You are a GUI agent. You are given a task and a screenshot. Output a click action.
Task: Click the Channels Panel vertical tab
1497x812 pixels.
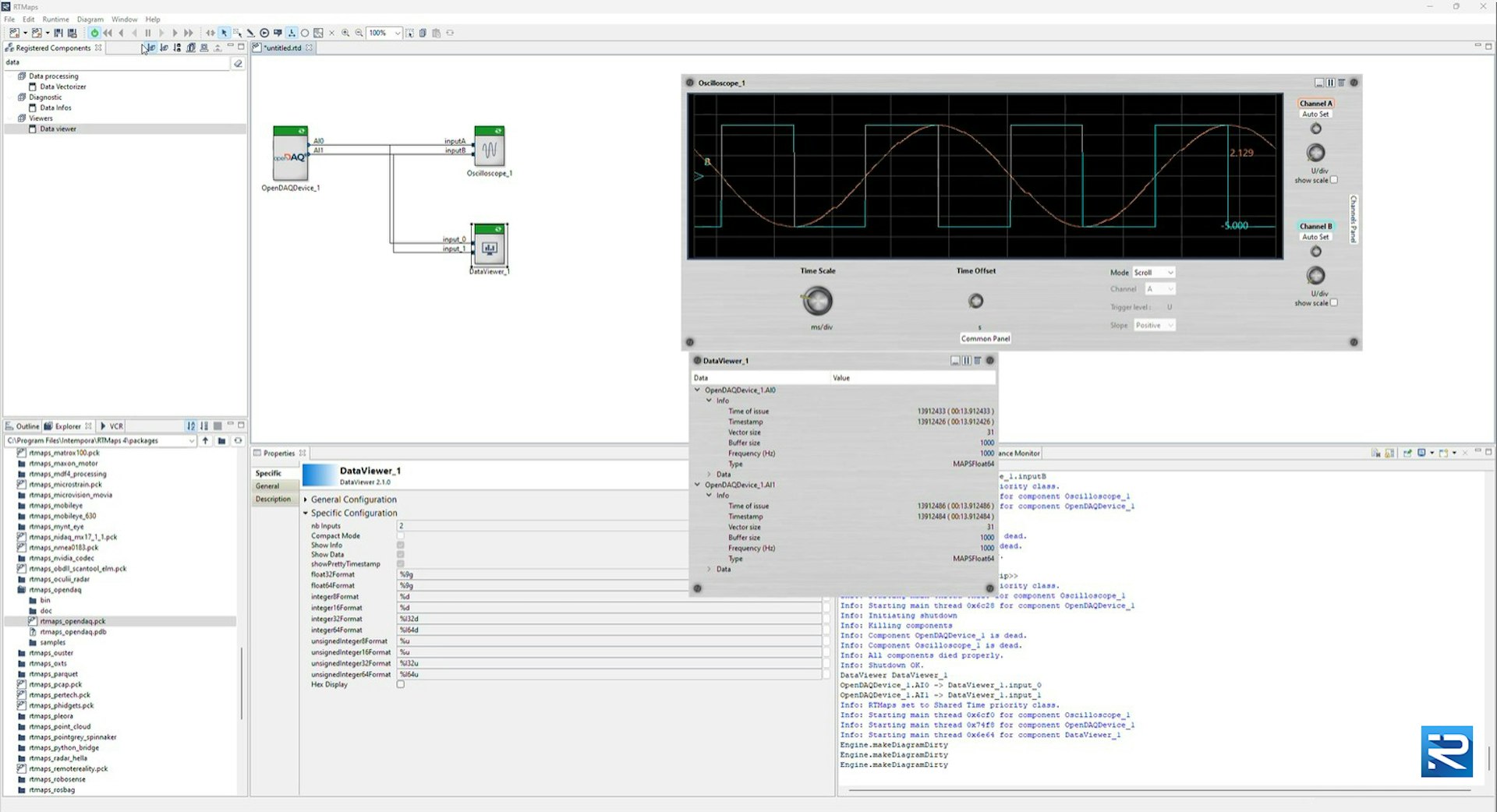pos(1354,219)
